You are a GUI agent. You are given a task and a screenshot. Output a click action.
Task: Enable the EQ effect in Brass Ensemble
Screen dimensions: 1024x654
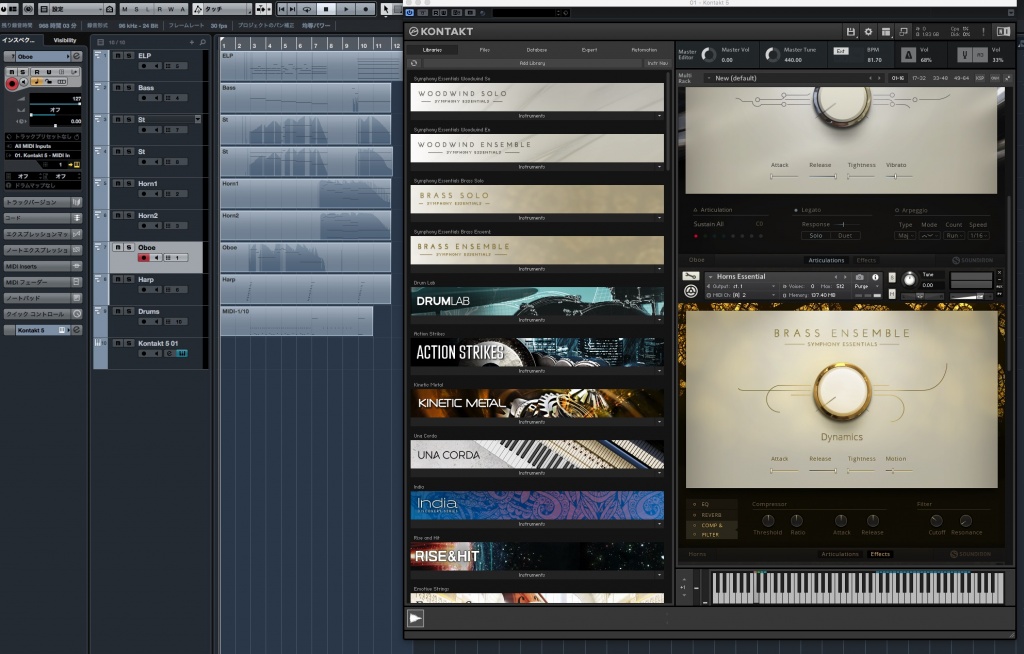[695, 504]
